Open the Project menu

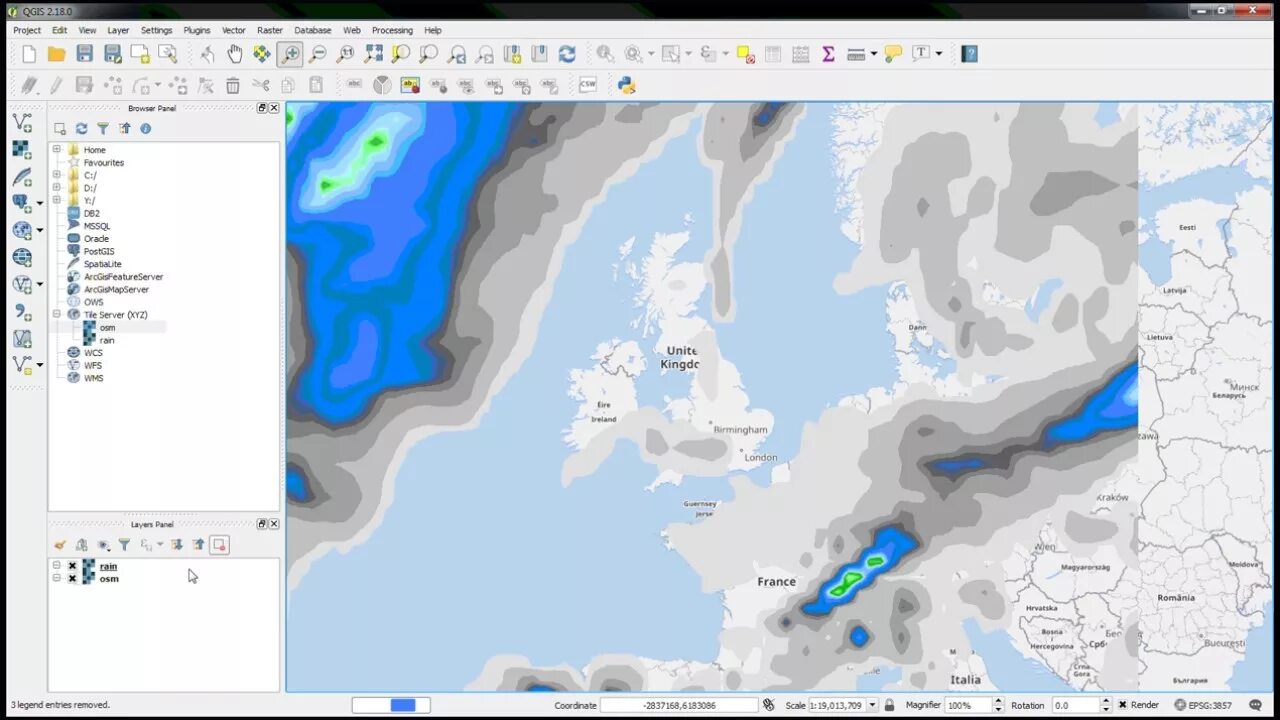pyautogui.click(x=27, y=30)
